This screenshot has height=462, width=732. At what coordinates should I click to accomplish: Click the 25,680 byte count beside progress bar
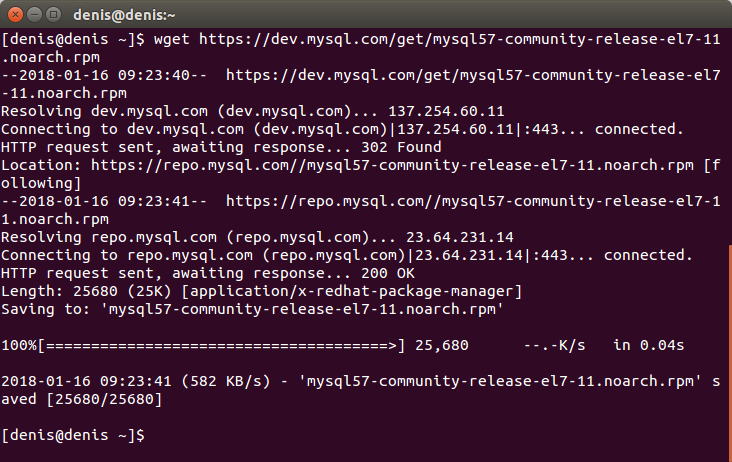pyautogui.click(x=442, y=346)
